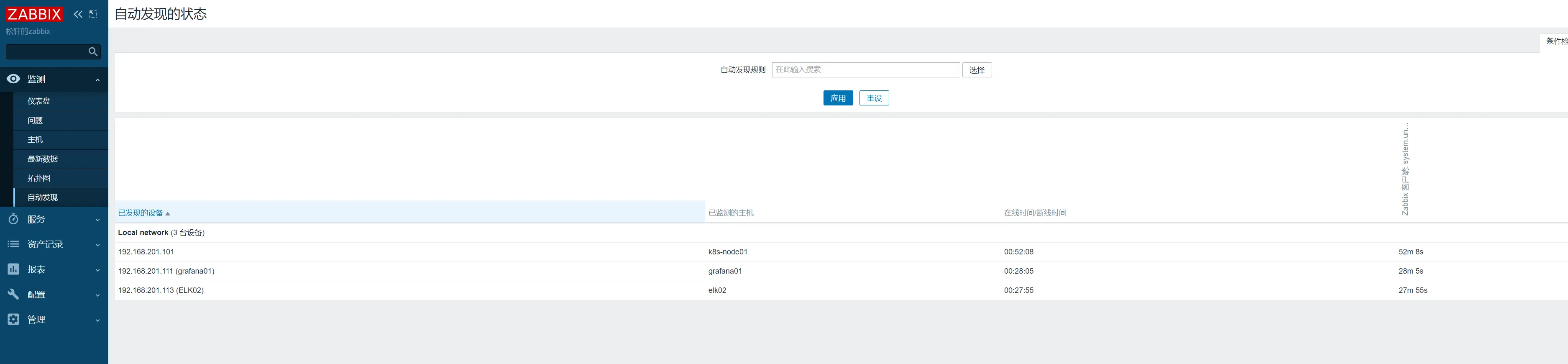
Task: Collapse the sidebar with double-chevron icon
Action: pyautogui.click(x=78, y=14)
